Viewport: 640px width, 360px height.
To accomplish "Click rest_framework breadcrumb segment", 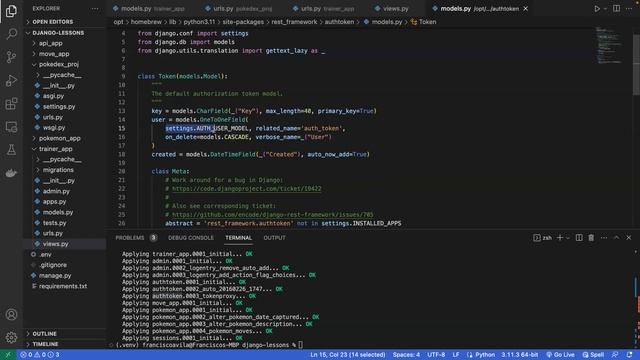I will pyautogui.click(x=294, y=22).
